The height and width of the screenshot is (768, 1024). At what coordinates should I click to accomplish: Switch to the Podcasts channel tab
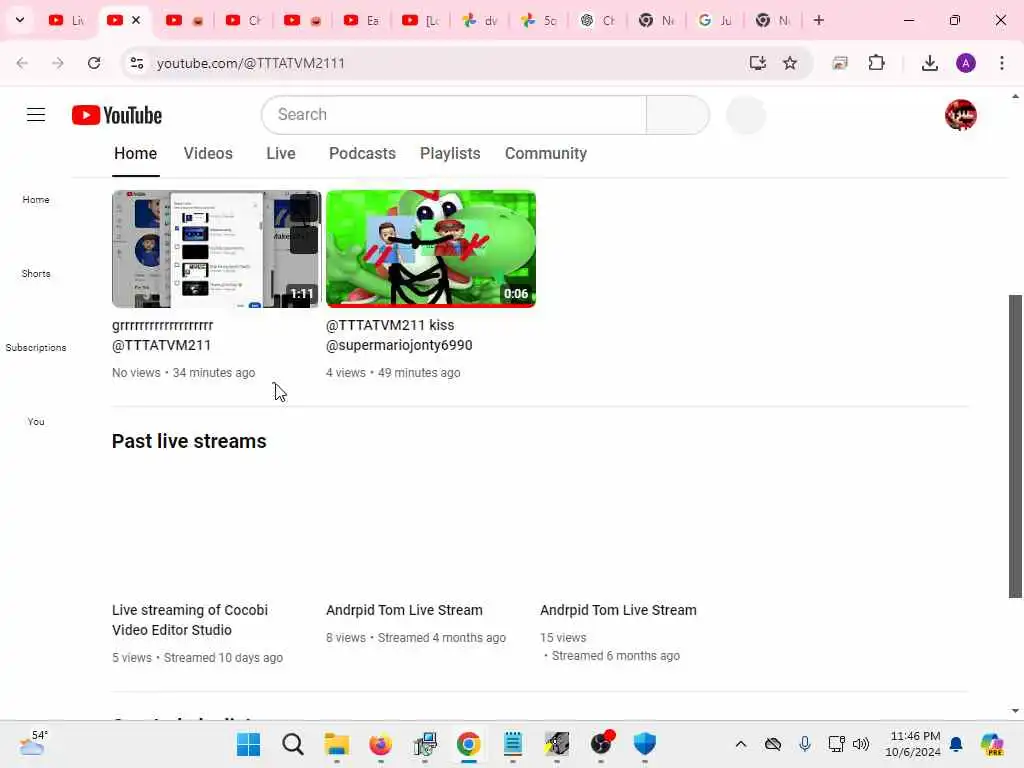tap(362, 153)
